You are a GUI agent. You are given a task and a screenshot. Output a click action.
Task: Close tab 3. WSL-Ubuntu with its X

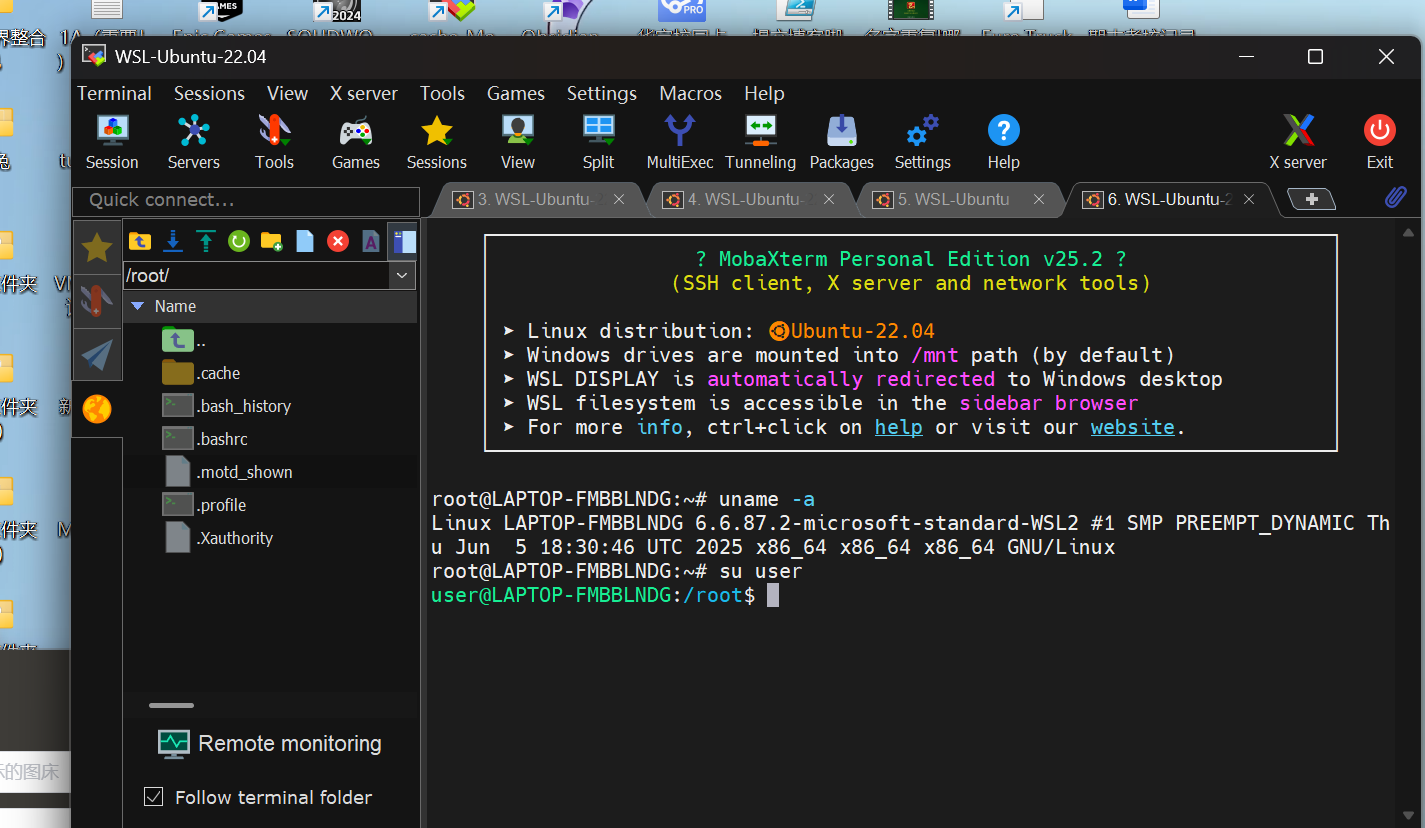(619, 199)
